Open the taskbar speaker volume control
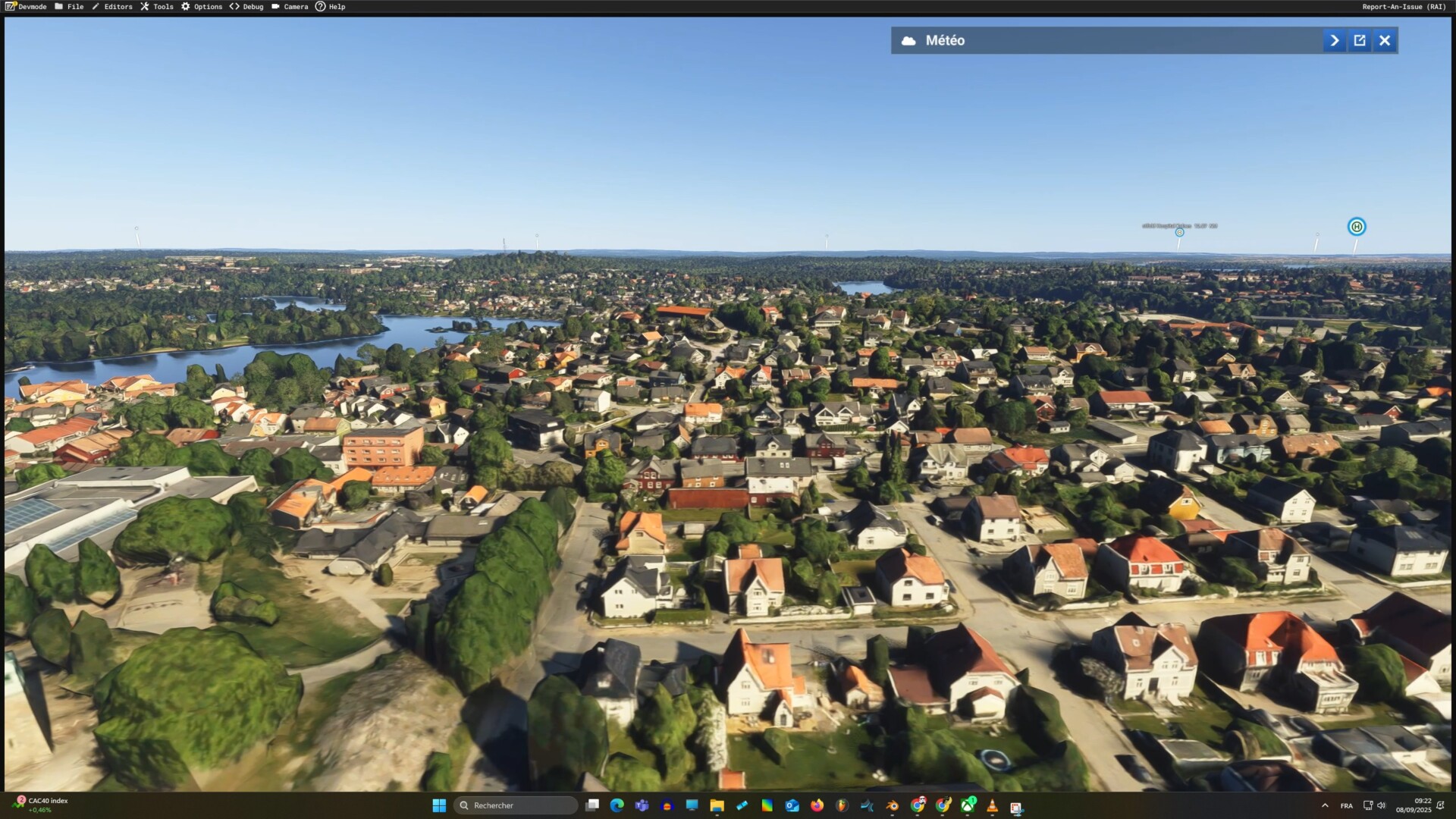1456x819 pixels. [x=1382, y=805]
